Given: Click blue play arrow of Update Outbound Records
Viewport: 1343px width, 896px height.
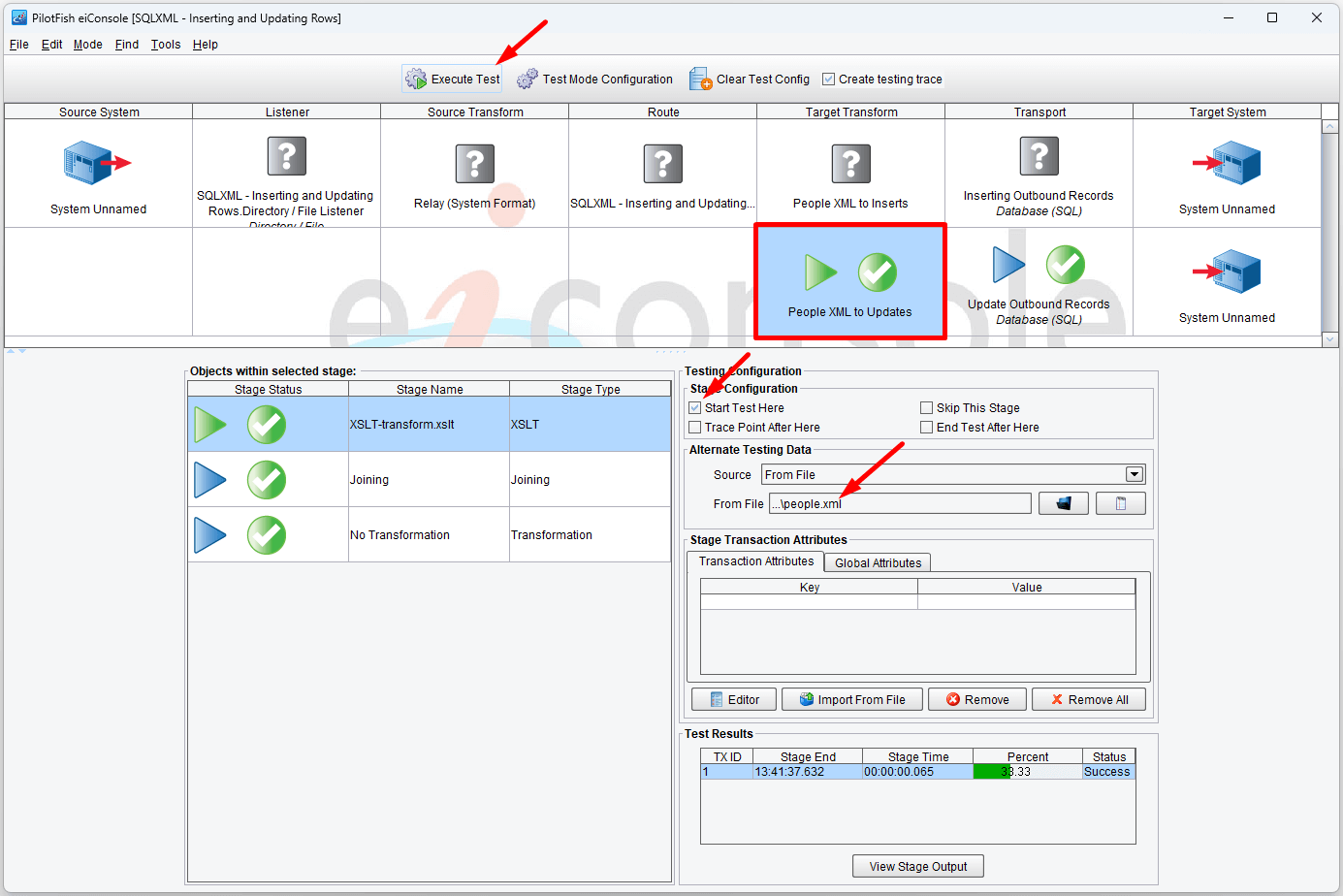Looking at the screenshot, I should click(x=1008, y=265).
